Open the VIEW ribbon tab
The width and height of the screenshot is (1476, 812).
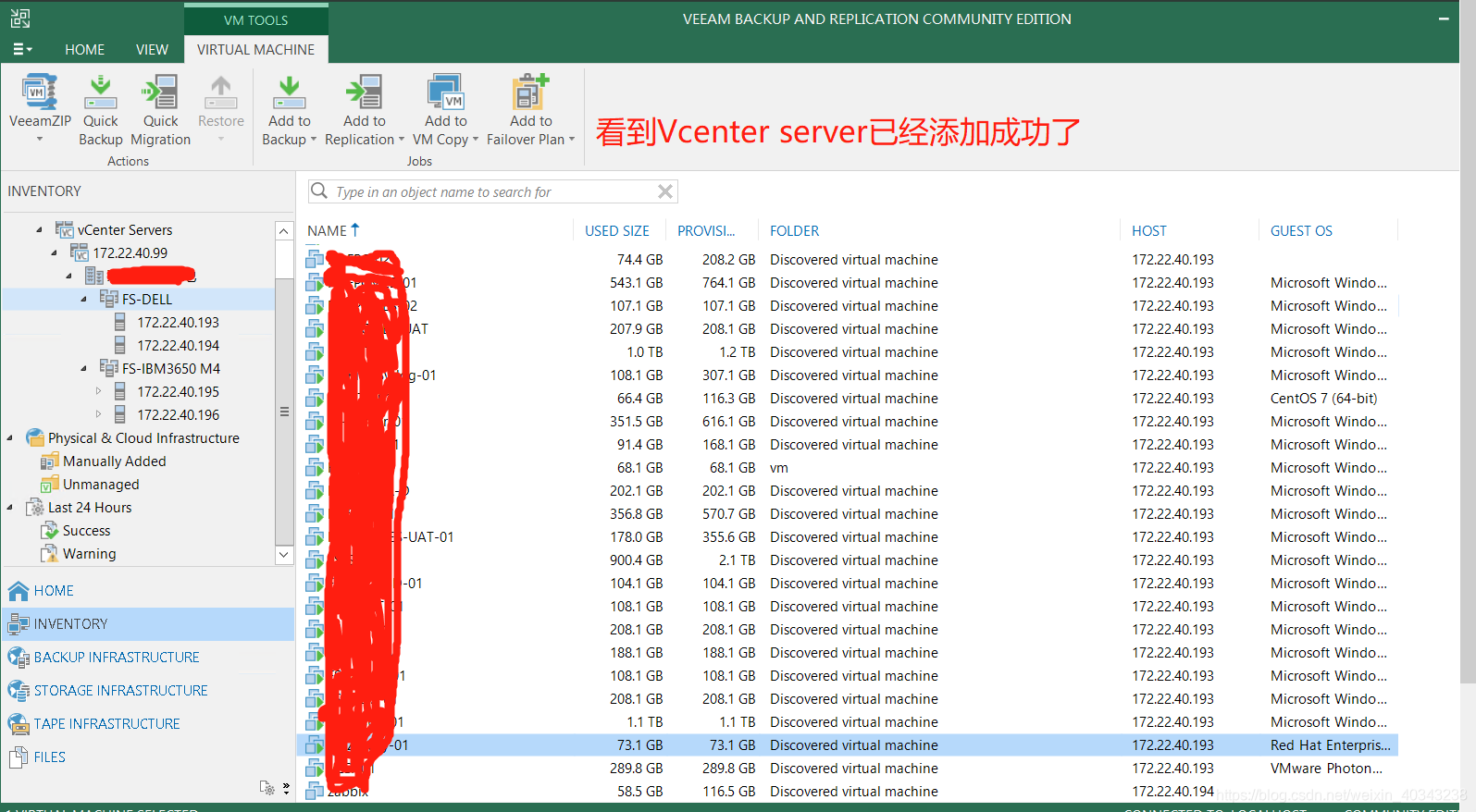[x=152, y=49]
